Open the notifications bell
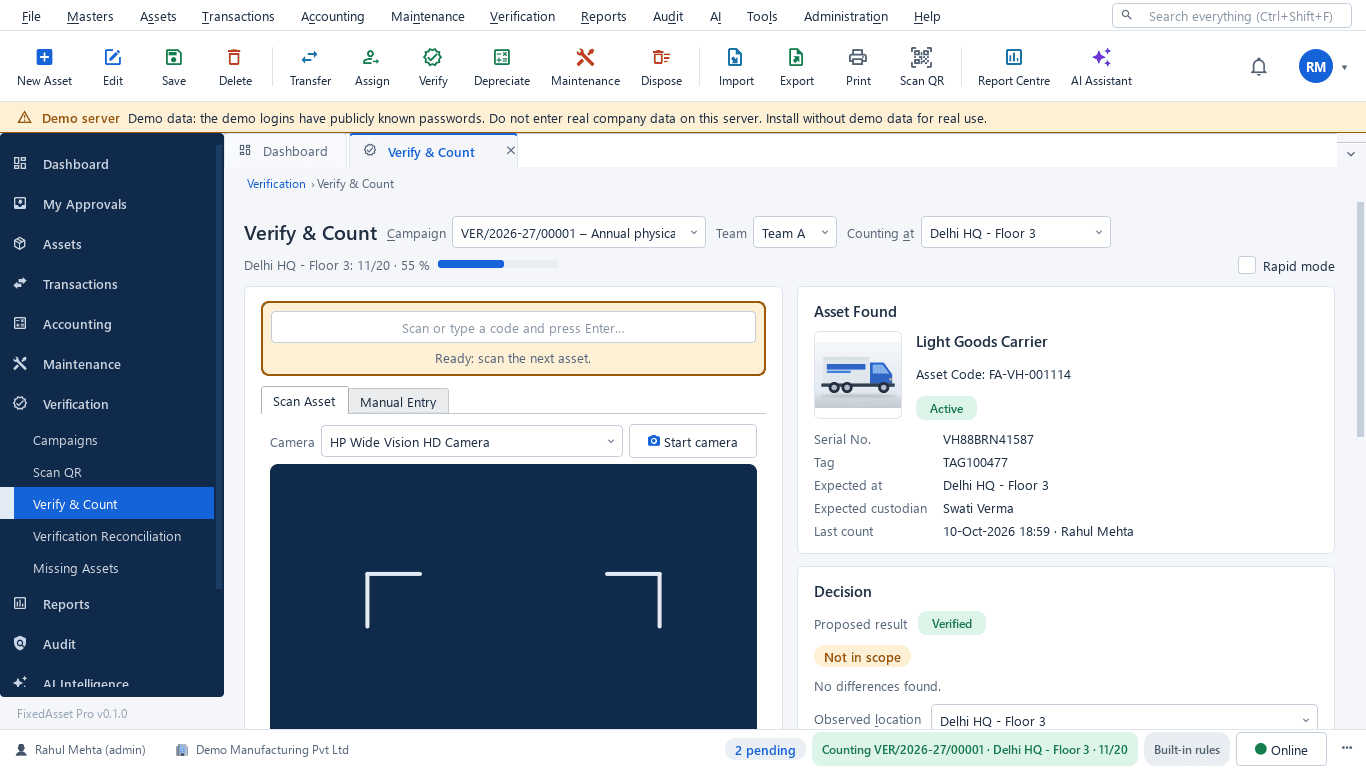The height and width of the screenshot is (768, 1366). [1259, 67]
